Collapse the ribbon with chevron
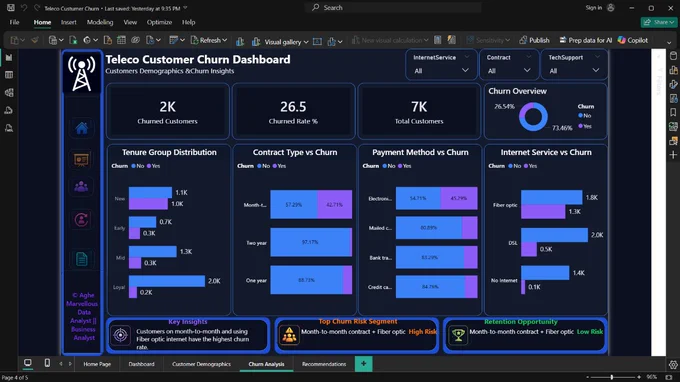Viewport: 680px width, 382px height. [669, 42]
